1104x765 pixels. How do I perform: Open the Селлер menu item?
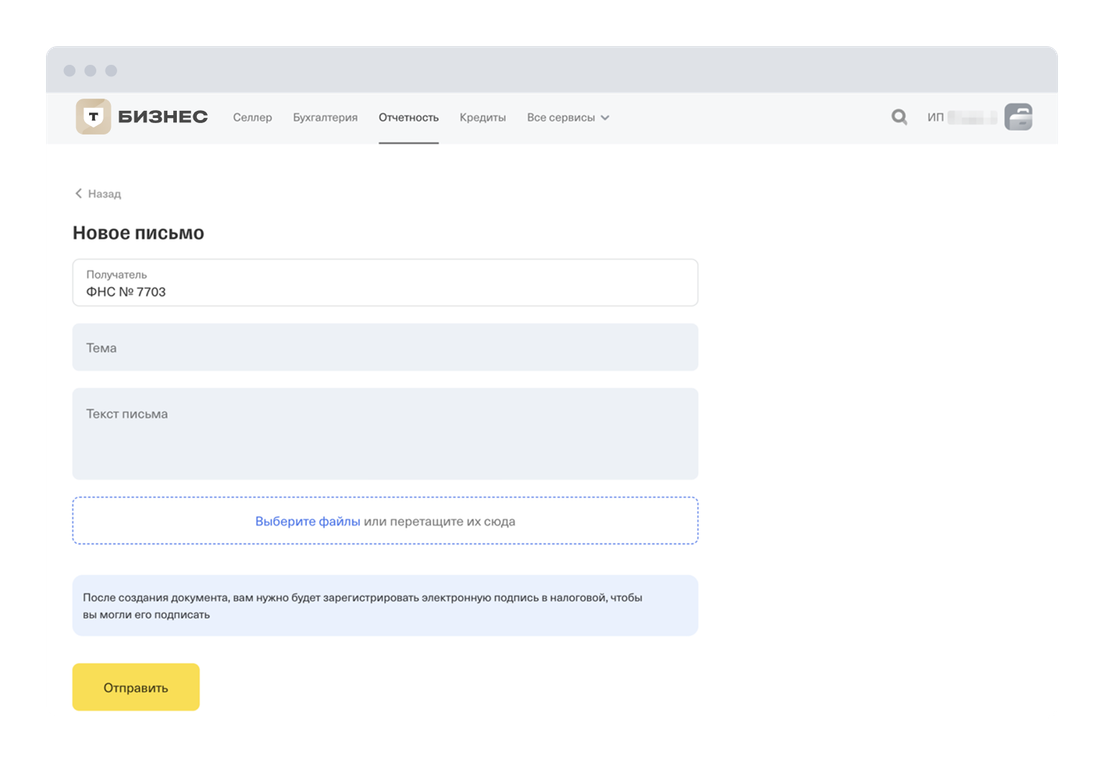click(x=252, y=117)
